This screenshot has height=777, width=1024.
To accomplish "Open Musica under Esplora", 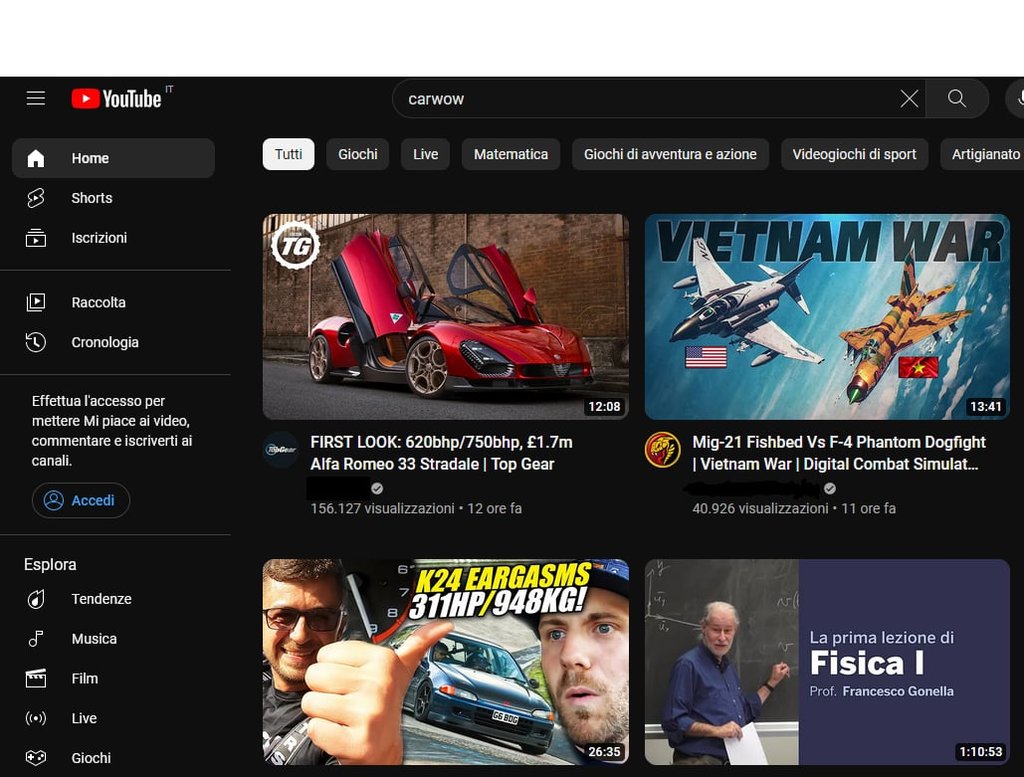I will click(94, 639).
